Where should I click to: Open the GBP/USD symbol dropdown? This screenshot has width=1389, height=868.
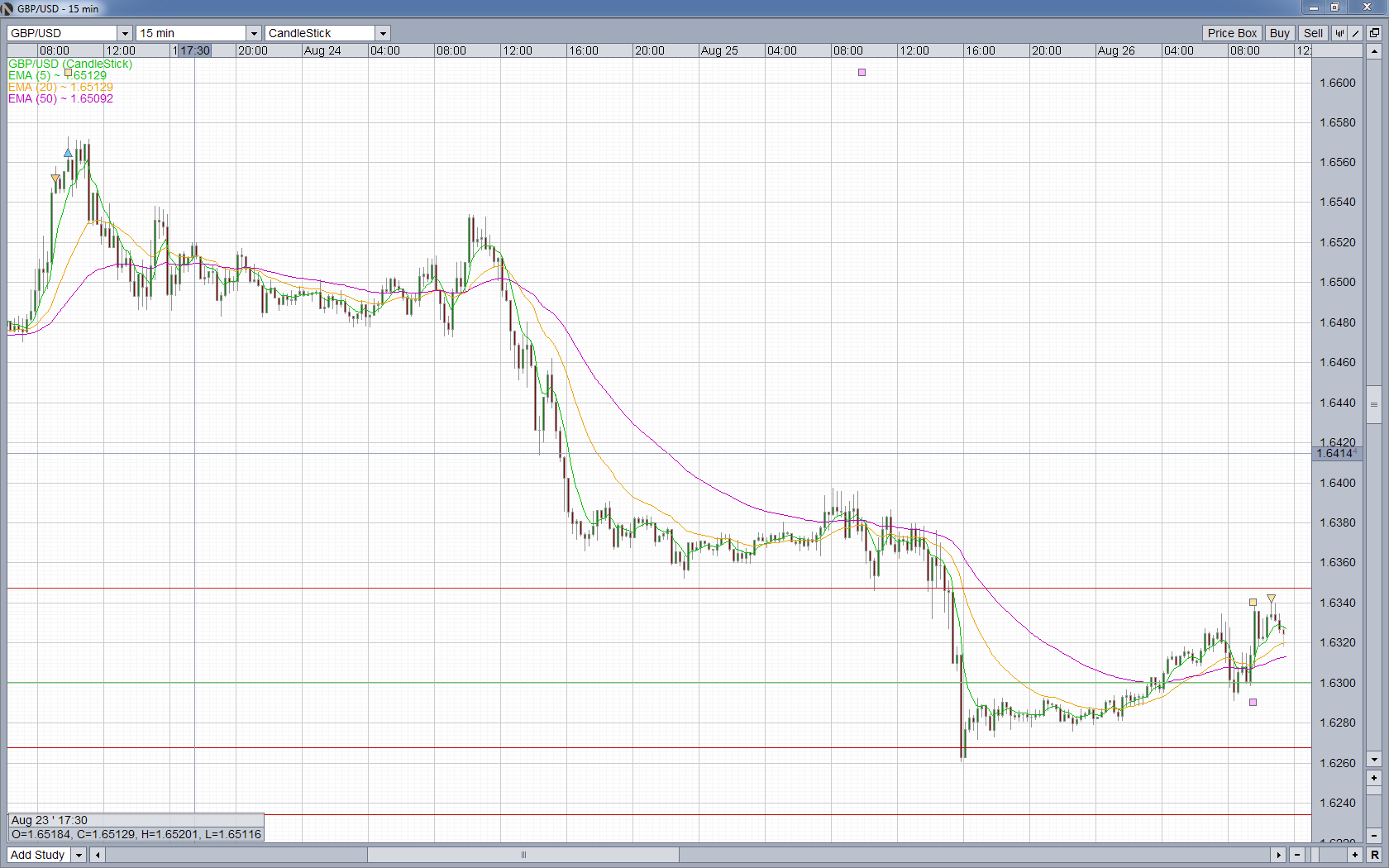(x=125, y=33)
